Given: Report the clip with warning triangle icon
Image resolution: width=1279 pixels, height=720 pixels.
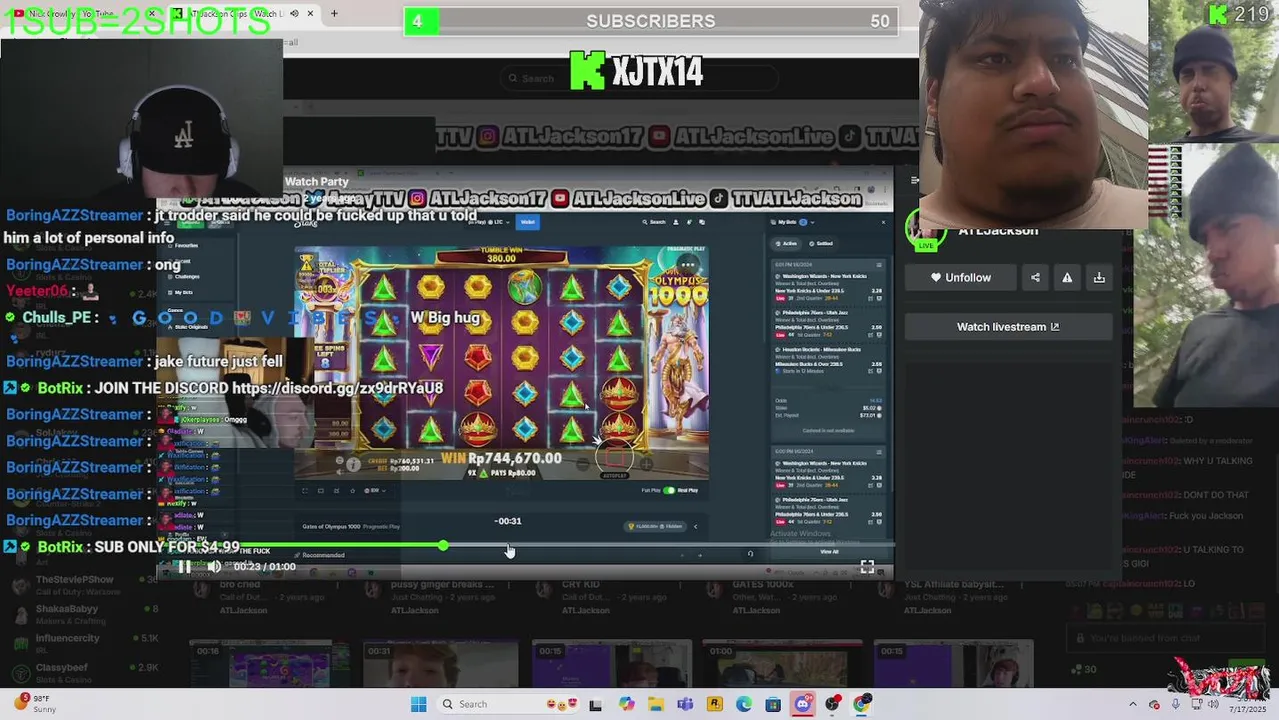Looking at the screenshot, I should 1067,278.
